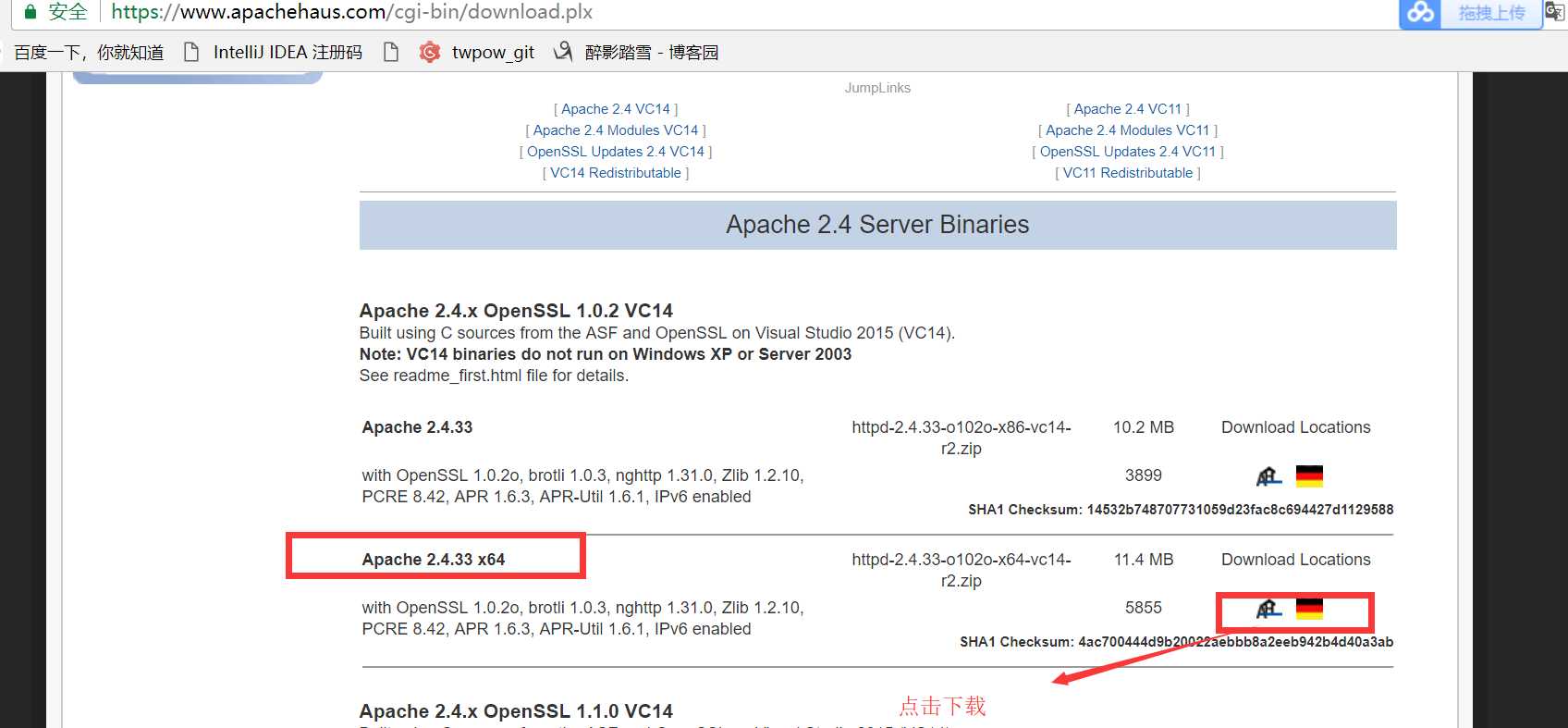The height and width of the screenshot is (728, 1568).
Task: Open VC11 Redistributable link
Action: pyautogui.click(x=1128, y=173)
